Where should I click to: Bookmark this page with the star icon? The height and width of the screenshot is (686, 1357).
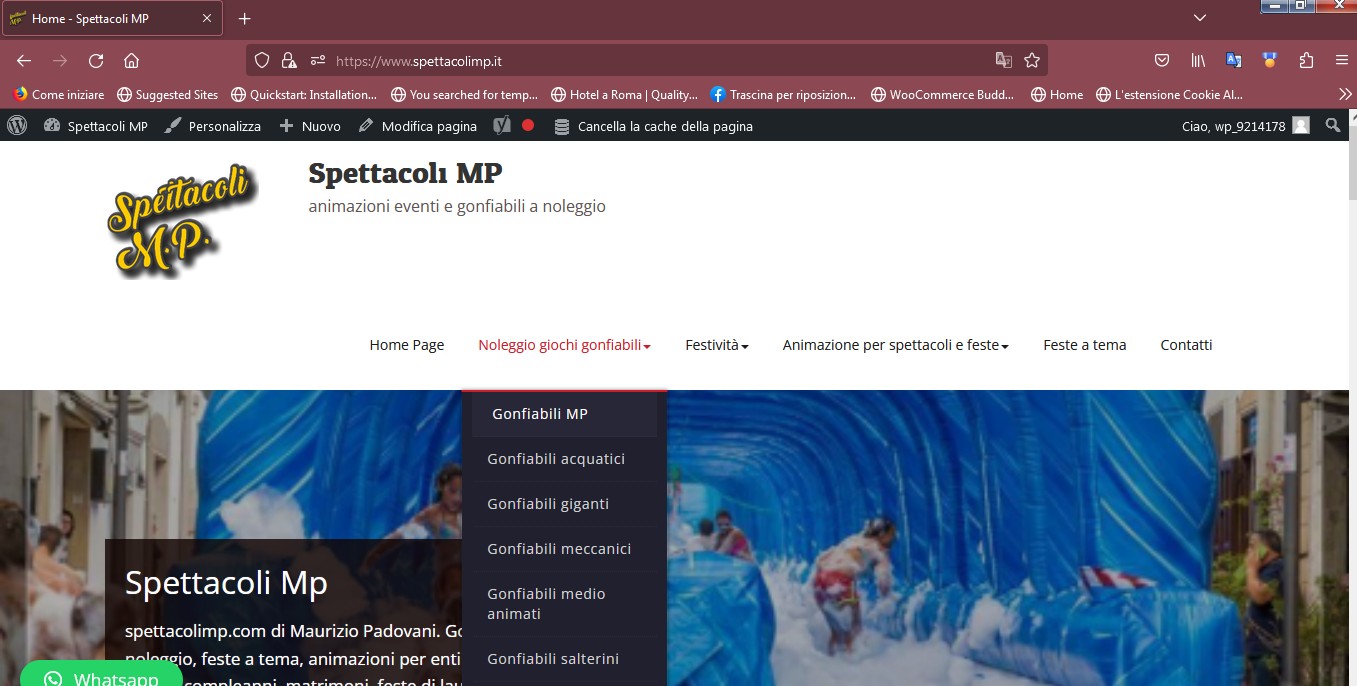click(x=1032, y=61)
